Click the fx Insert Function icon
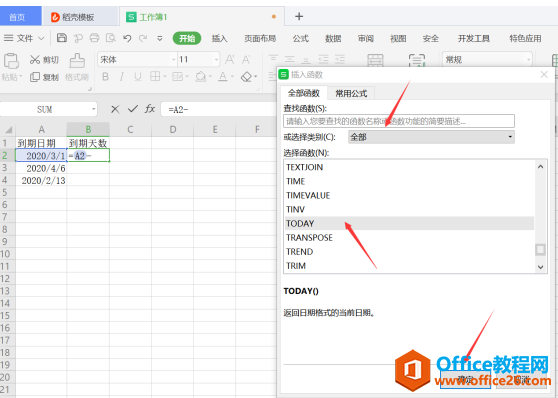 click(150, 109)
